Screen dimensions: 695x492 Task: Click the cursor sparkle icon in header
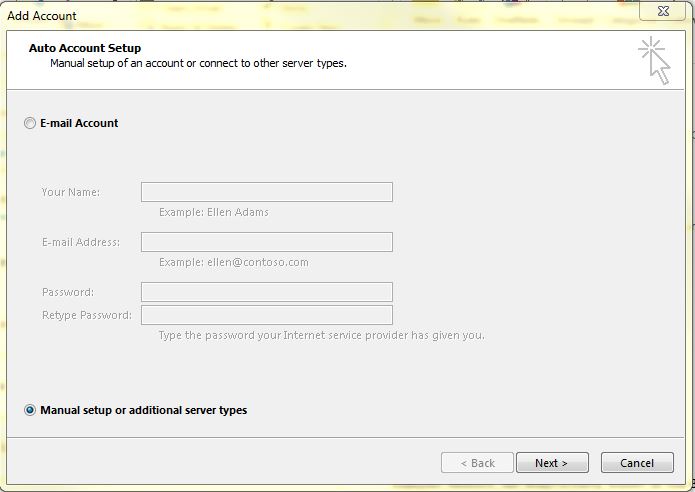tap(655, 61)
